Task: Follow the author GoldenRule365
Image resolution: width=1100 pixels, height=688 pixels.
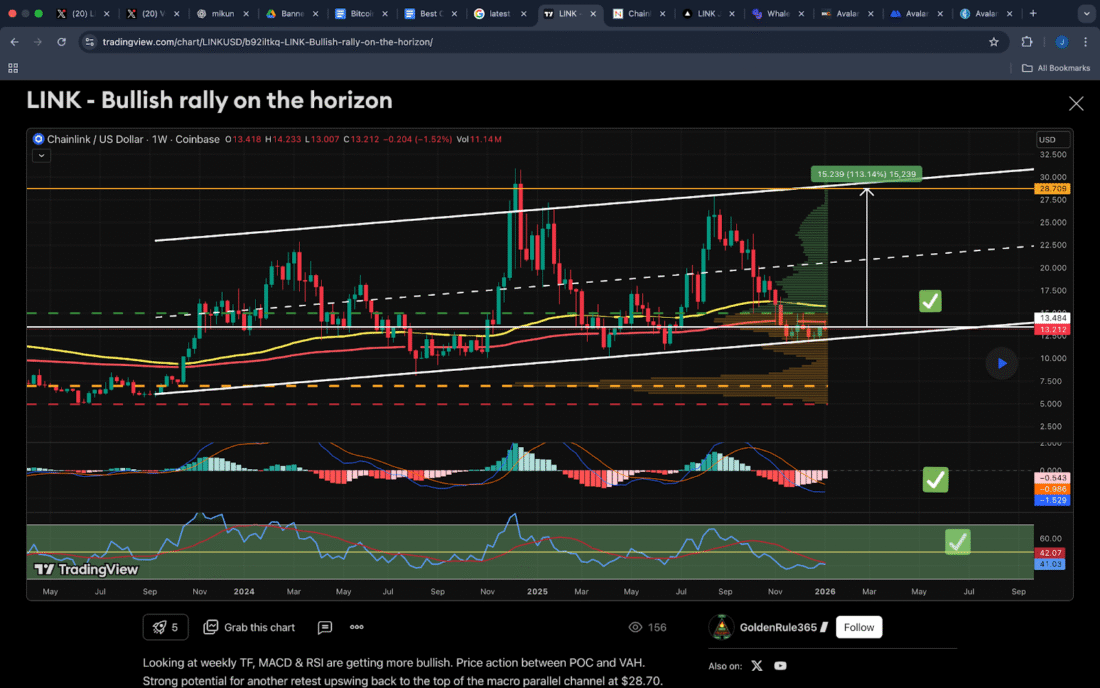Action: pyautogui.click(x=859, y=627)
